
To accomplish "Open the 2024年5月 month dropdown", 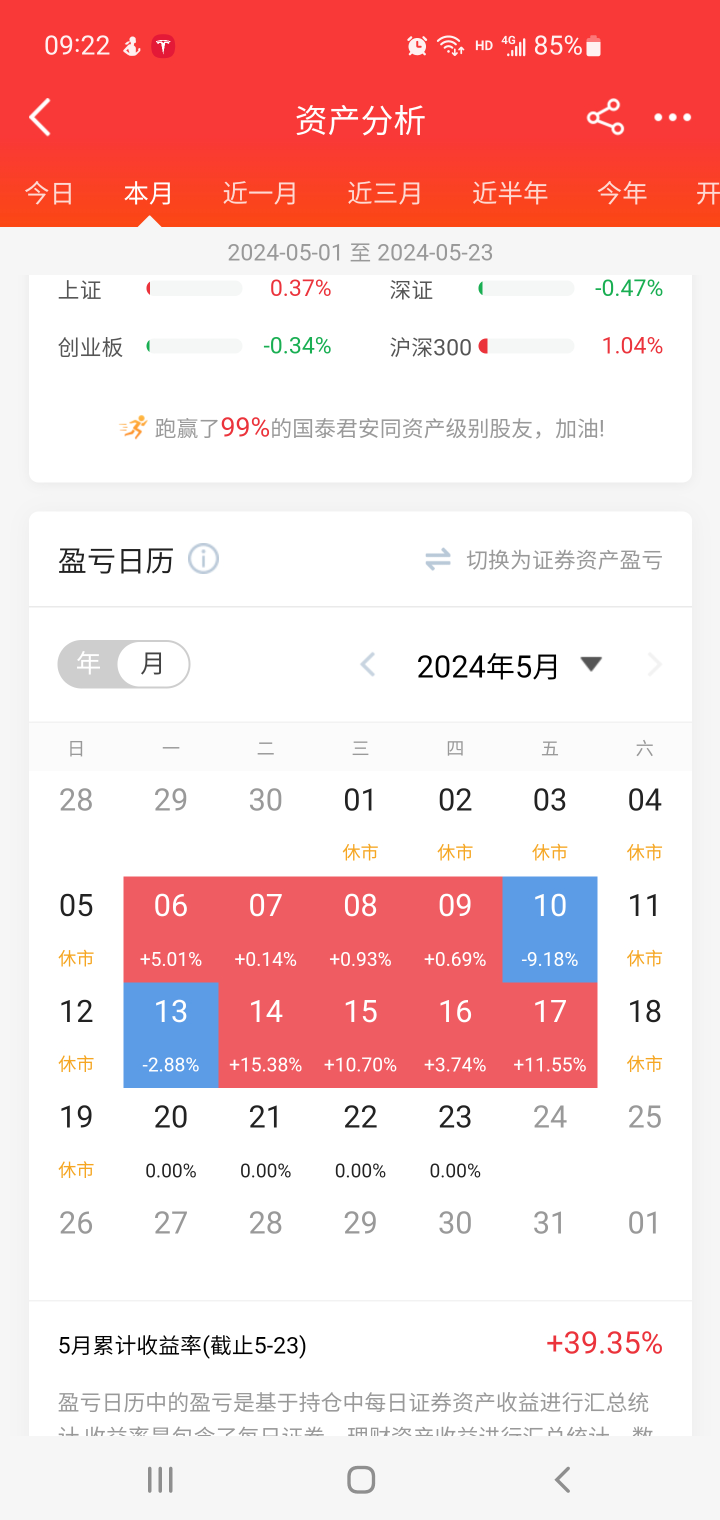I will click(591, 664).
